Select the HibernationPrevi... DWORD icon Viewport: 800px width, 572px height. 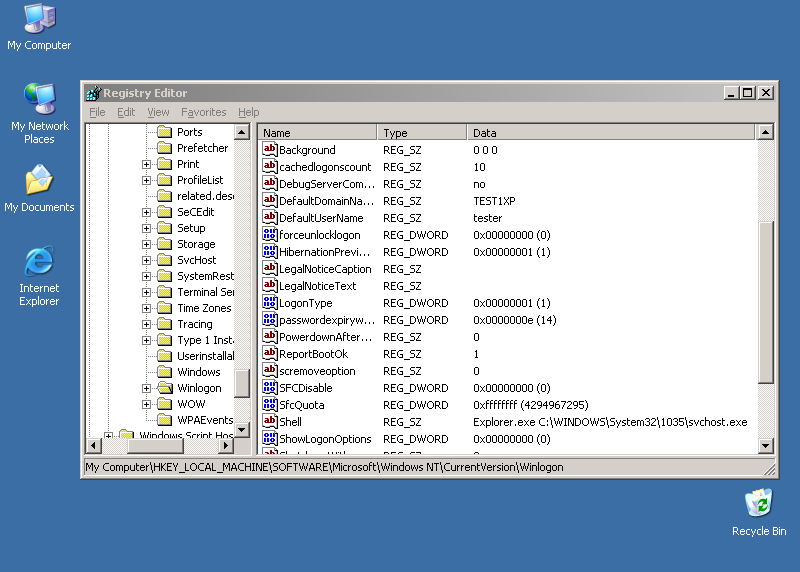pos(269,251)
